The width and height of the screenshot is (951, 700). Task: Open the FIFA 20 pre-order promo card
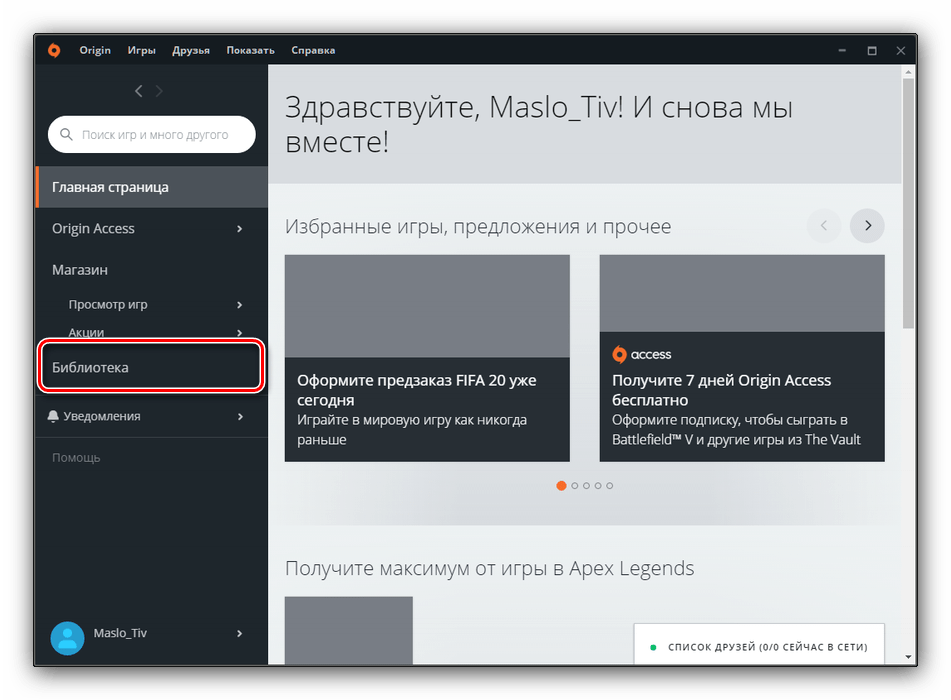coord(427,358)
